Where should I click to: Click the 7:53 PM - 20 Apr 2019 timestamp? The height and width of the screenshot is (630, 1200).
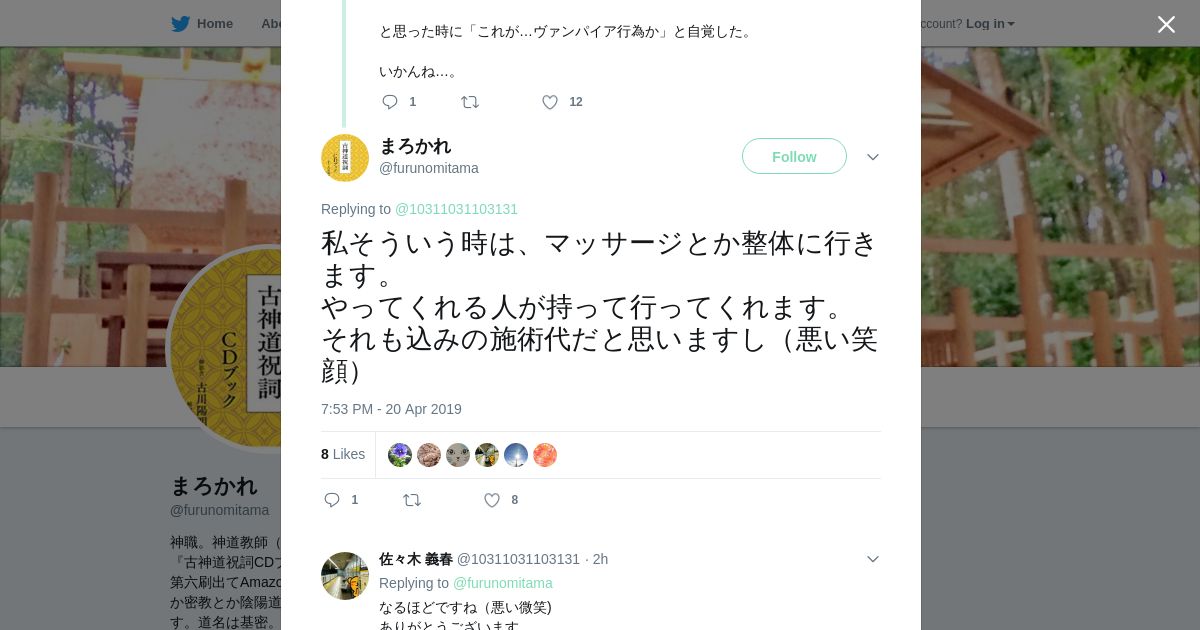(391, 409)
